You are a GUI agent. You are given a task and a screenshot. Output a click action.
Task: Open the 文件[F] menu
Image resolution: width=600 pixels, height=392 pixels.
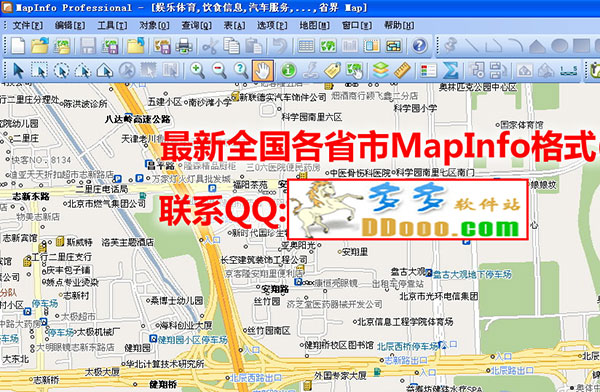click(x=28, y=25)
